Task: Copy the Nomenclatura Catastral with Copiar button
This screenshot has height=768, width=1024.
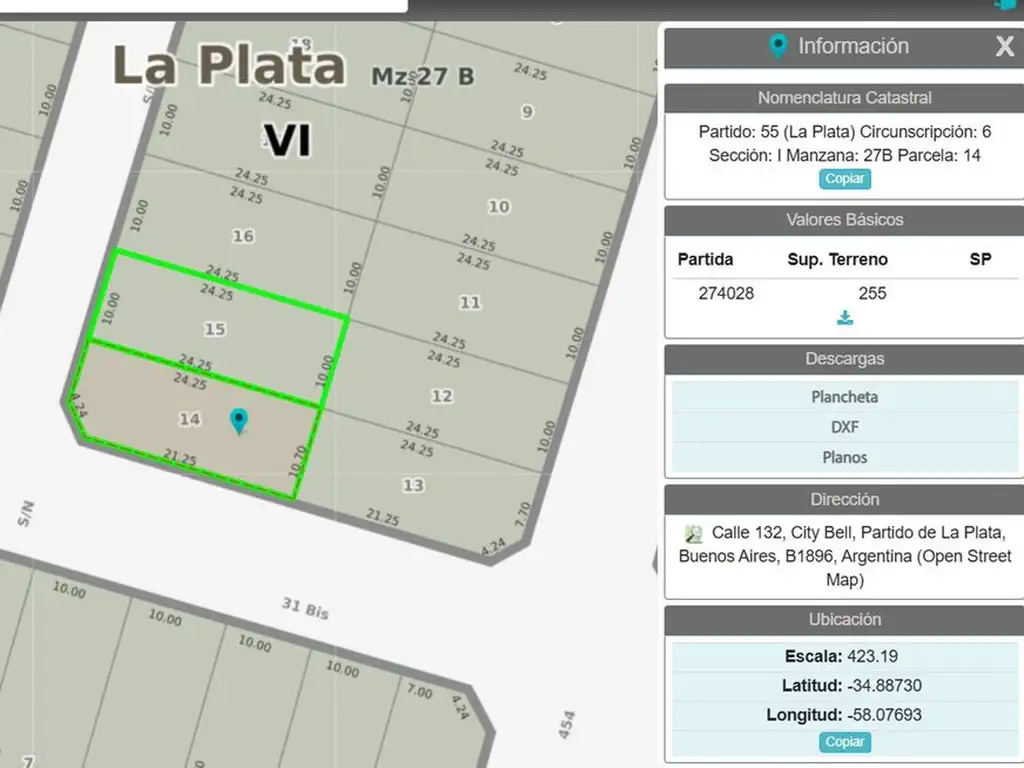Action: click(845, 179)
